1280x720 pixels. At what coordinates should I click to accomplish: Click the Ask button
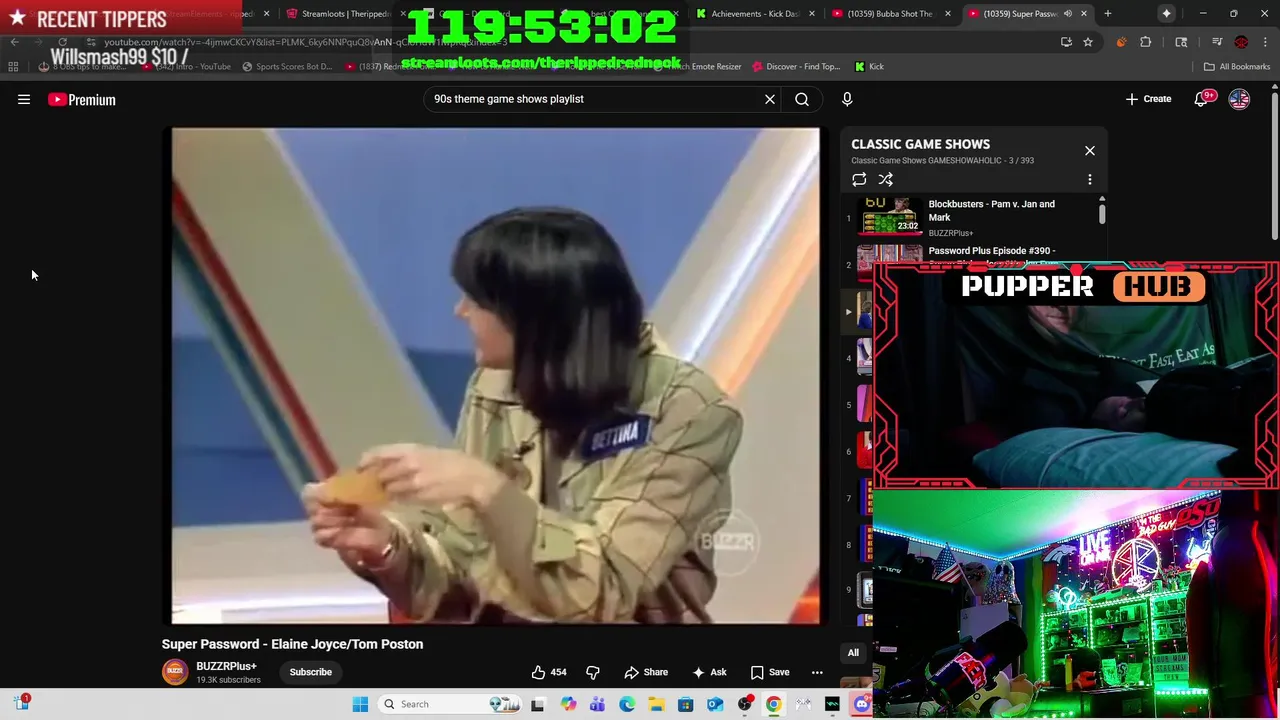(709, 672)
